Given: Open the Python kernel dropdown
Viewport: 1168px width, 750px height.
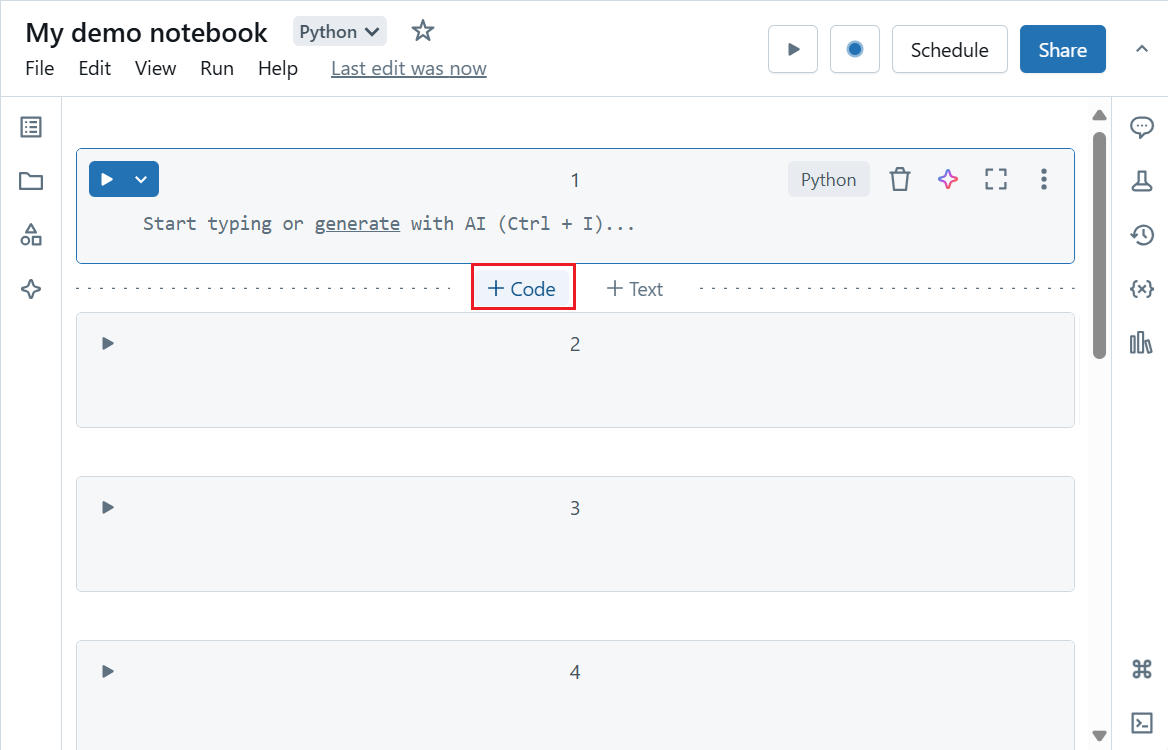Looking at the screenshot, I should [339, 31].
